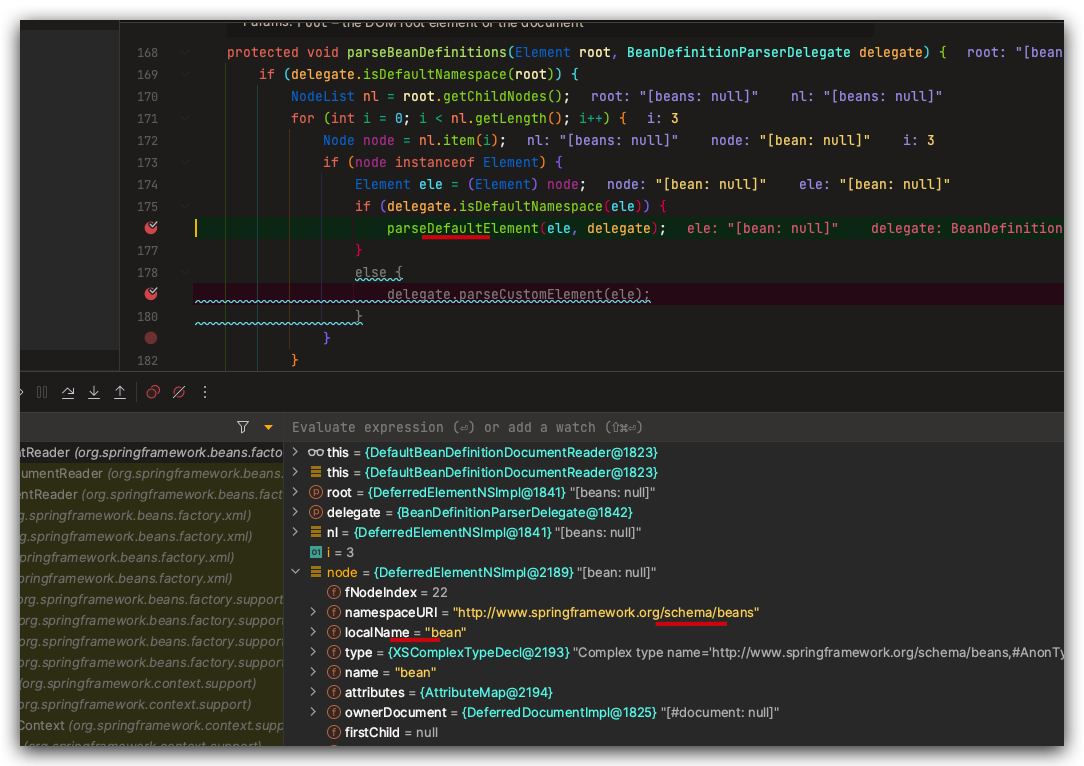Remove breakpoint on parseCustomElement line
Screen dimensions: 1084x766
click(x=151, y=294)
